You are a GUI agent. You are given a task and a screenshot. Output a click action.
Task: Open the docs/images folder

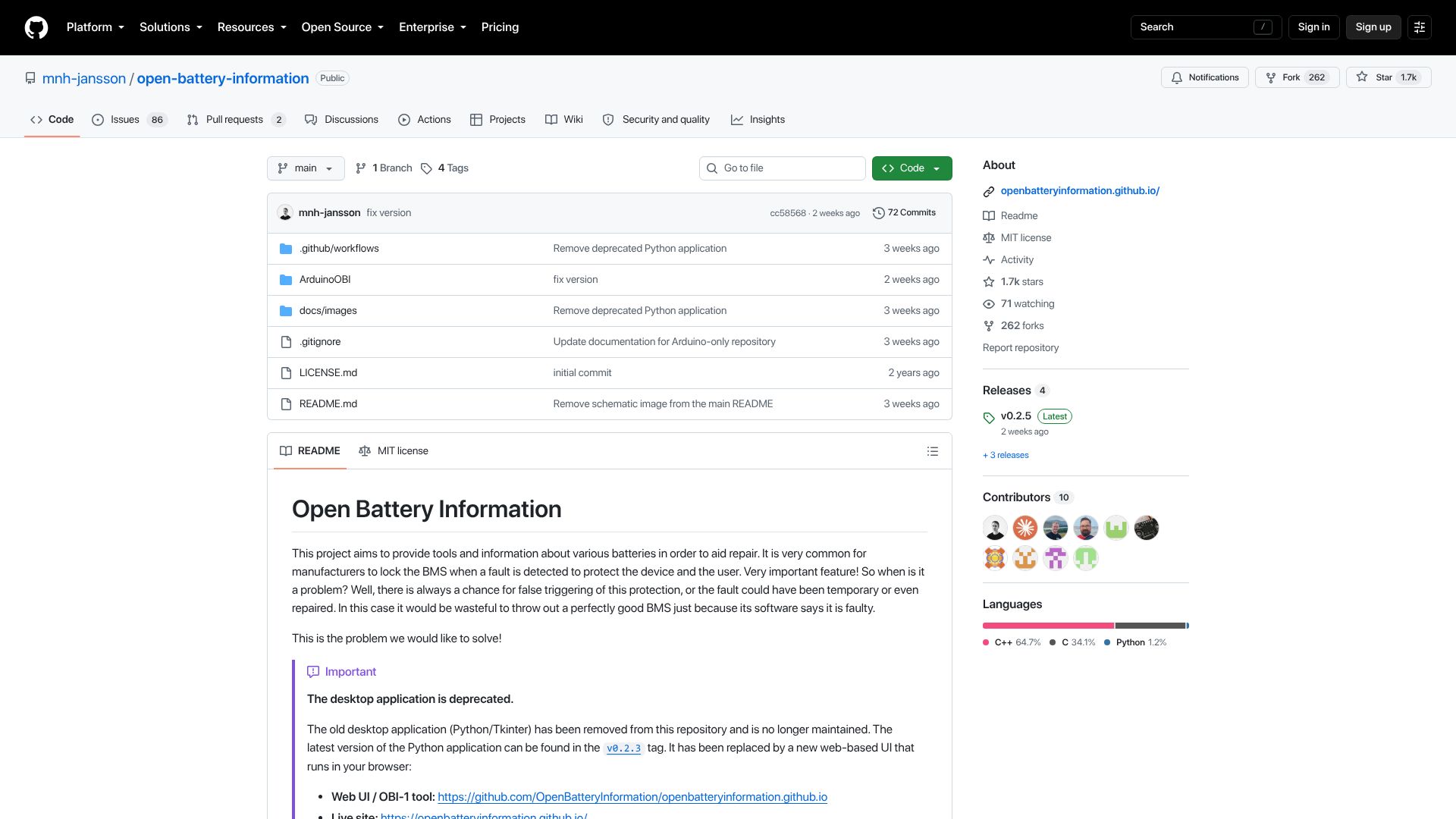click(328, 311)
